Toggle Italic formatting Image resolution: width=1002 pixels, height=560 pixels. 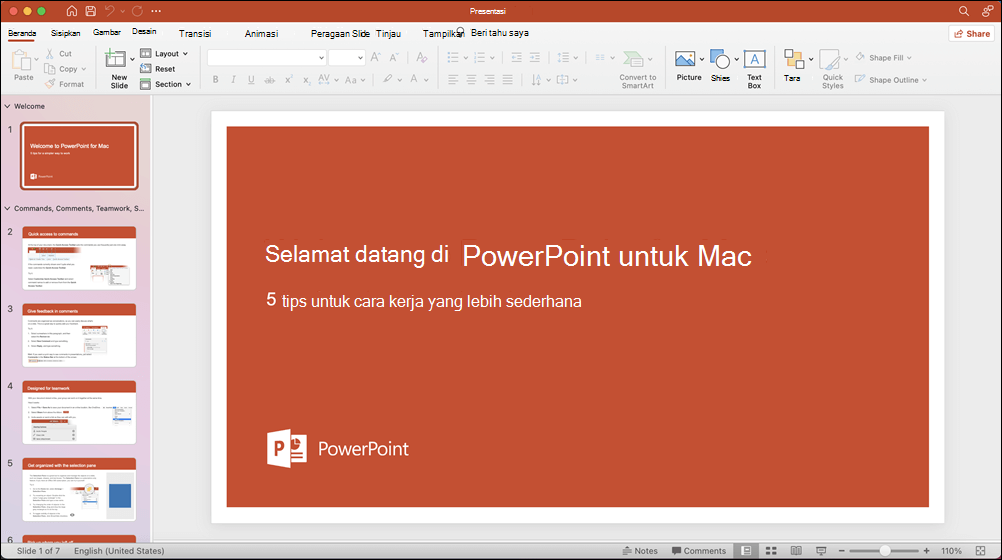[x=233, y=80]
